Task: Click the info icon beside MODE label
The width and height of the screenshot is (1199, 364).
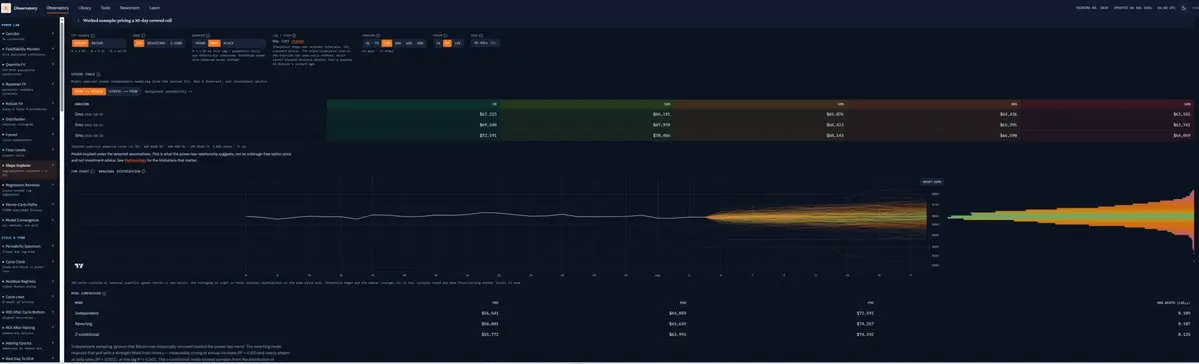Action: click(x=143, y=35)
